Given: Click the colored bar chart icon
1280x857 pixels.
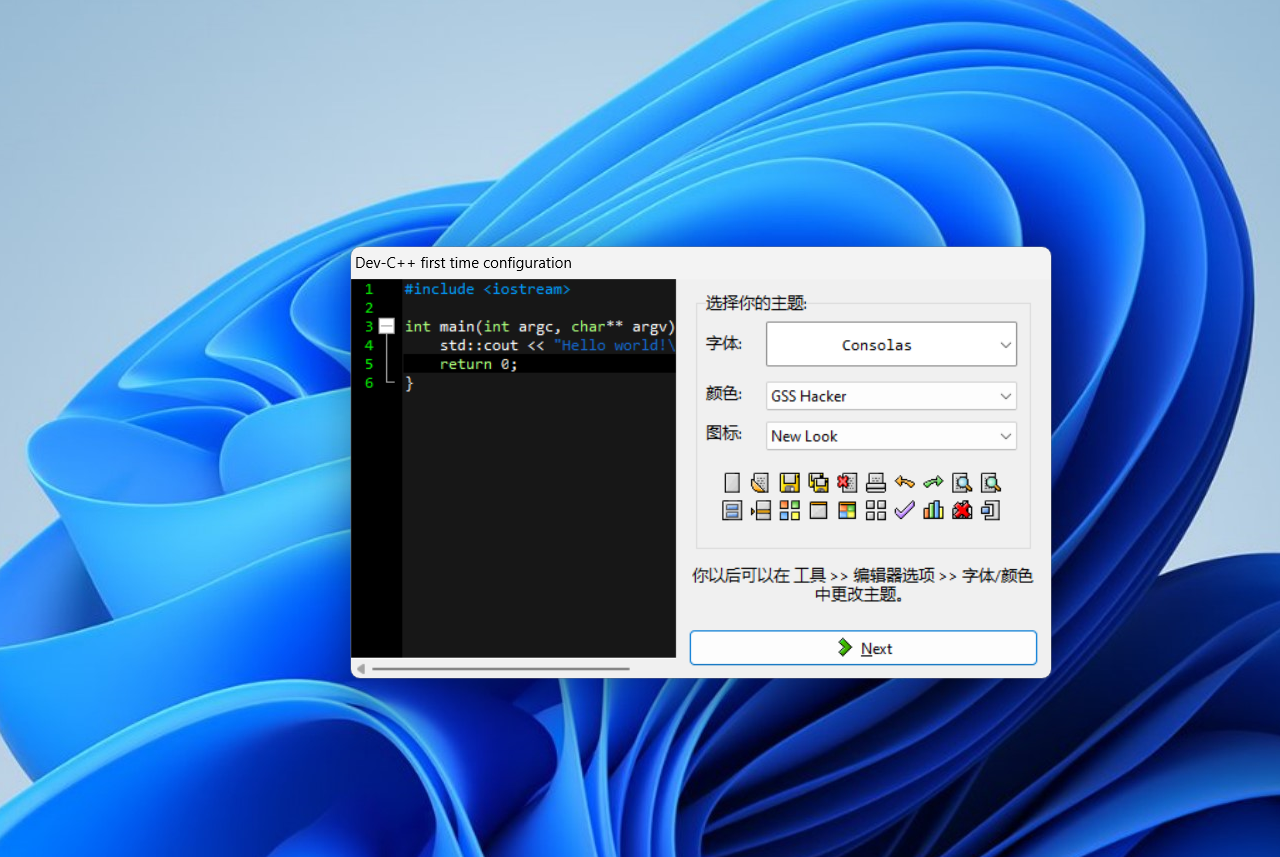Looking at the screenshot, I should (933, 511).
